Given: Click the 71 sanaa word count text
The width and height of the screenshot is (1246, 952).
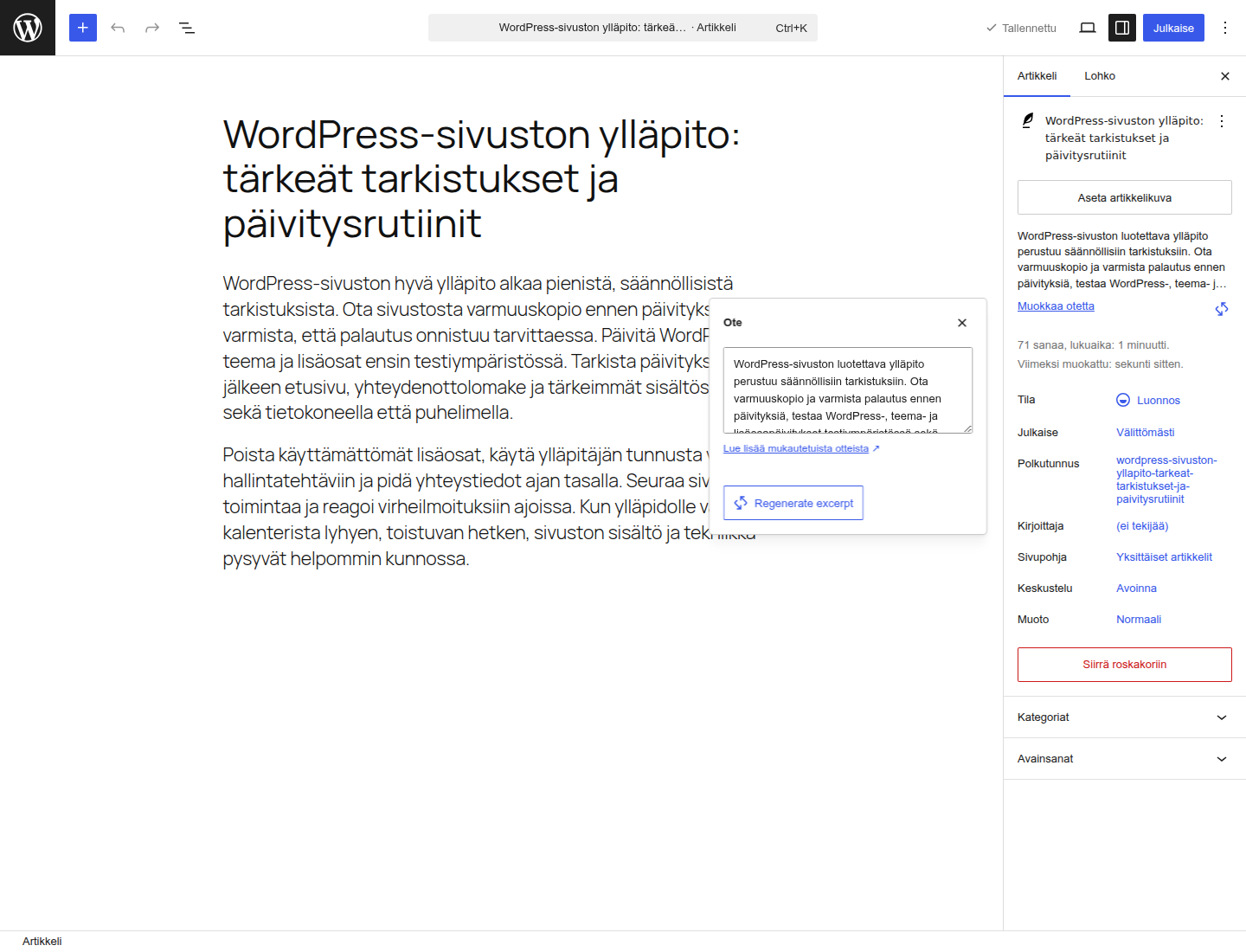Looking at the screenshot, I should click(1093, 344).
